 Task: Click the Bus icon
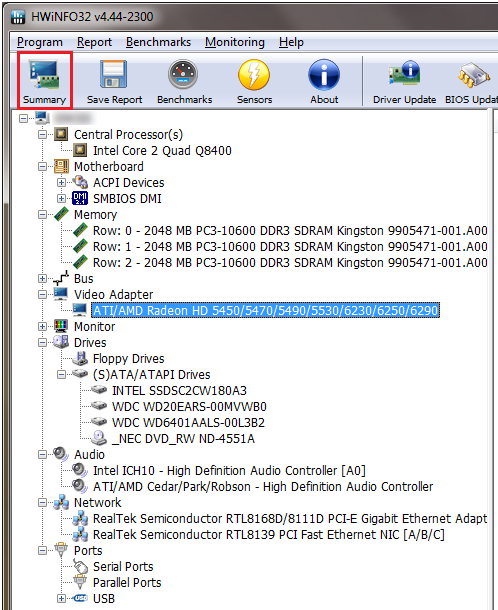61,278
